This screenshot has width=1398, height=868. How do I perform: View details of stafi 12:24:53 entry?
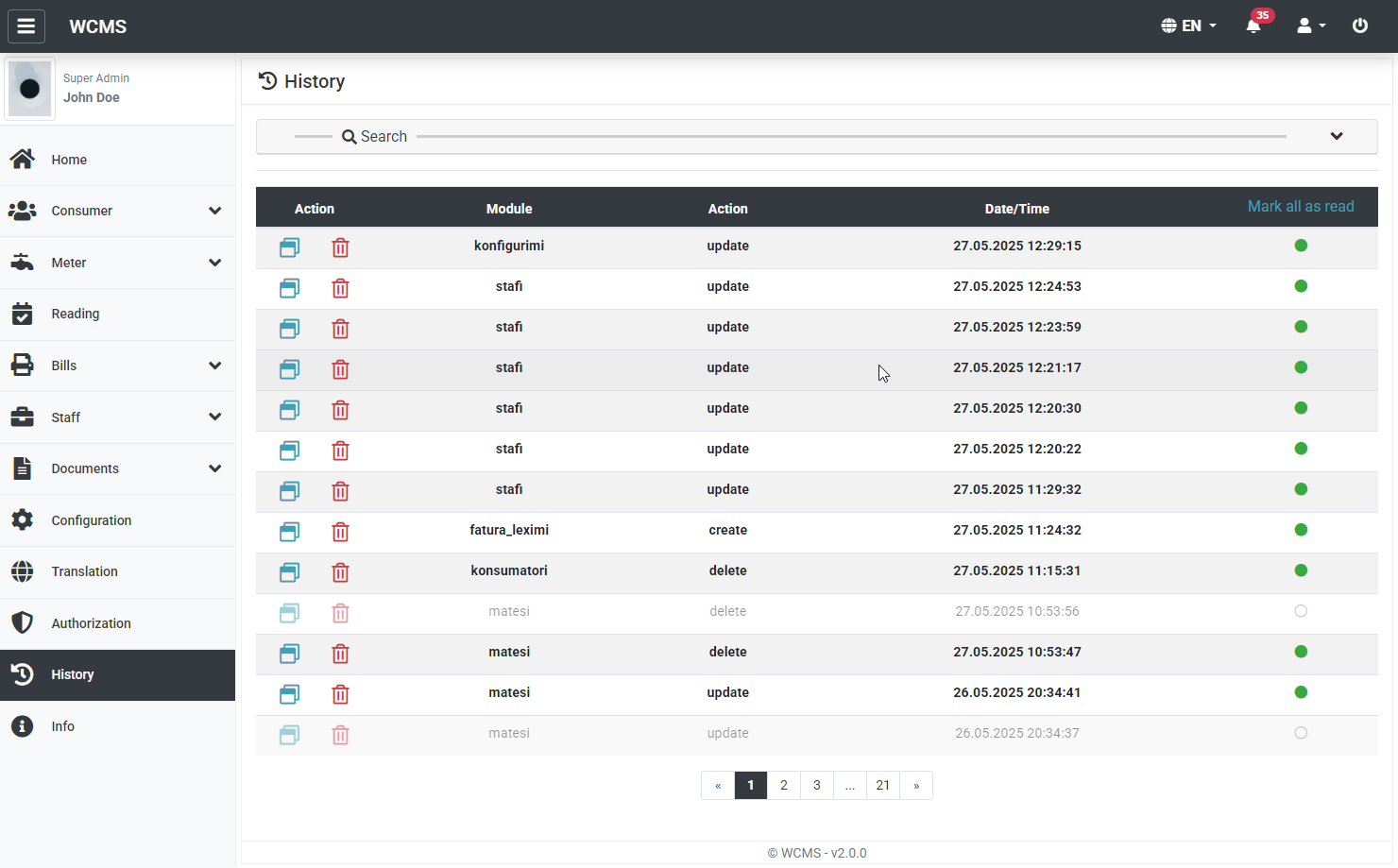coord(290,288)
